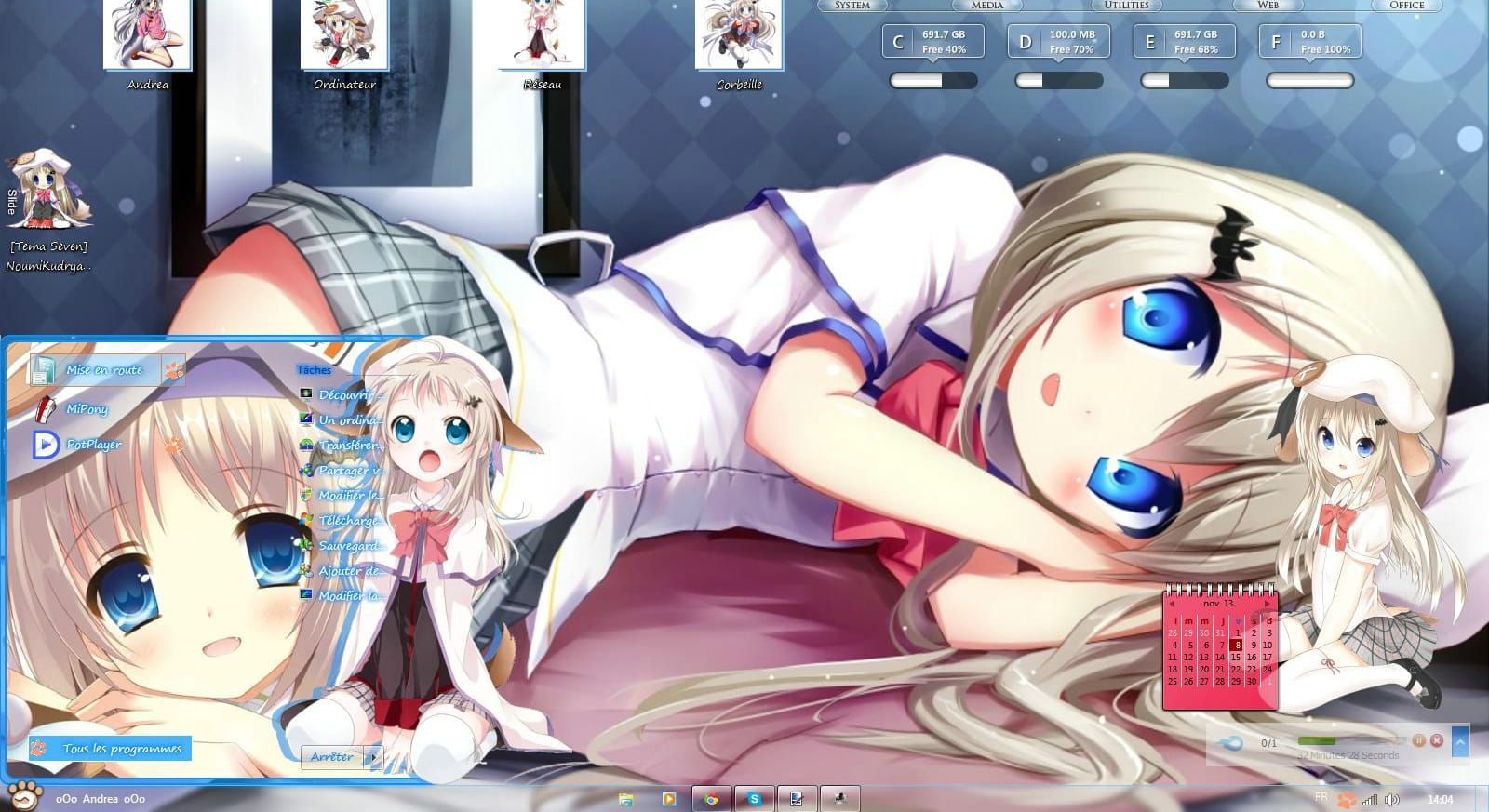Click the Slide sidebar label on the left
Screen dimensions: 1489x812
point(12,201)
